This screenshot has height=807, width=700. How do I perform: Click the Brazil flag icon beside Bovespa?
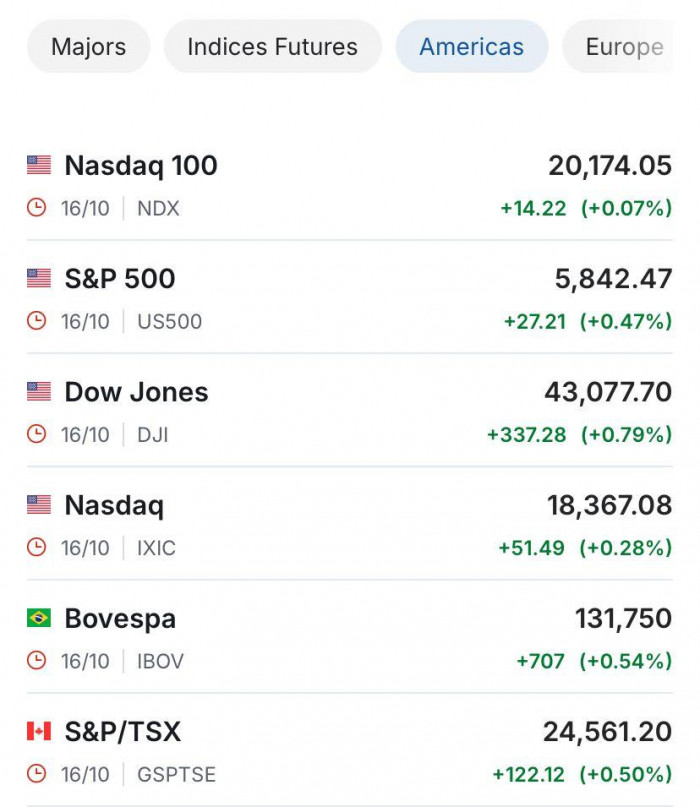point(39,618)
